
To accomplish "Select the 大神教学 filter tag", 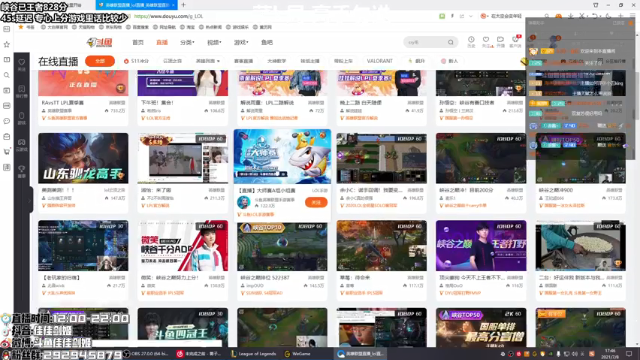I will [276, 61].
